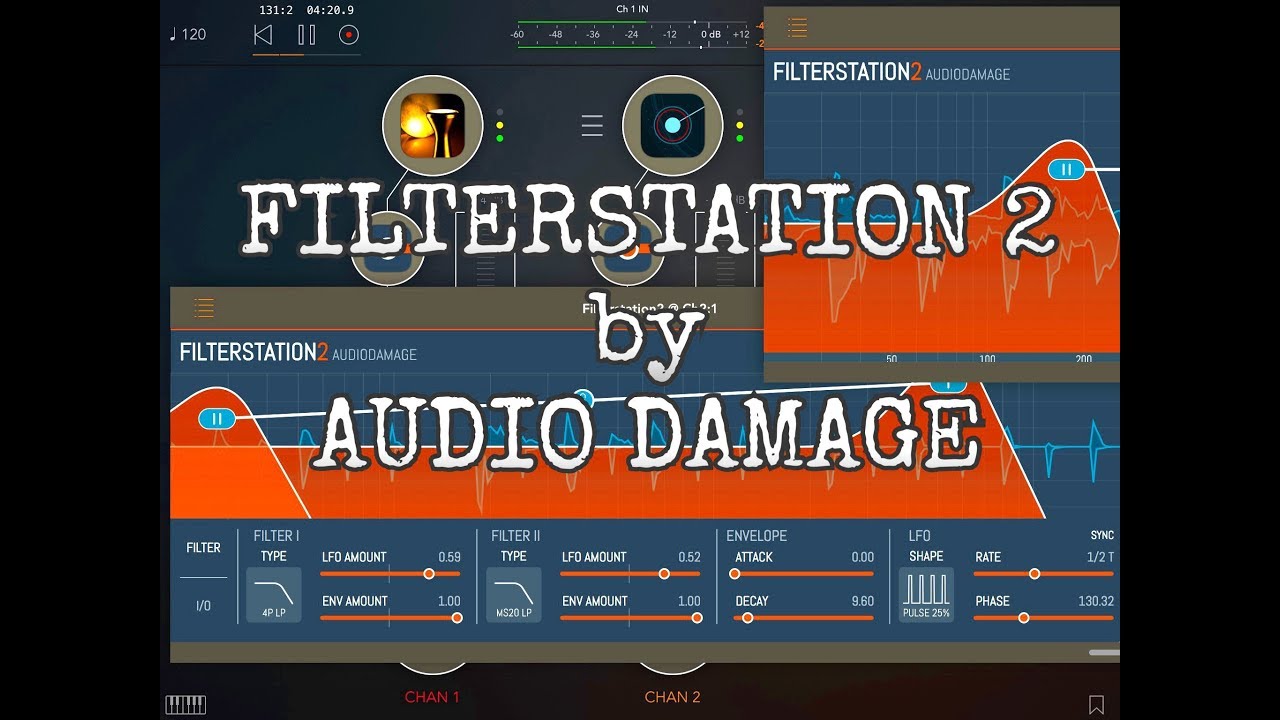Toggle the LFO SYNC option

pyautogui.click(x=1102, y=535)
